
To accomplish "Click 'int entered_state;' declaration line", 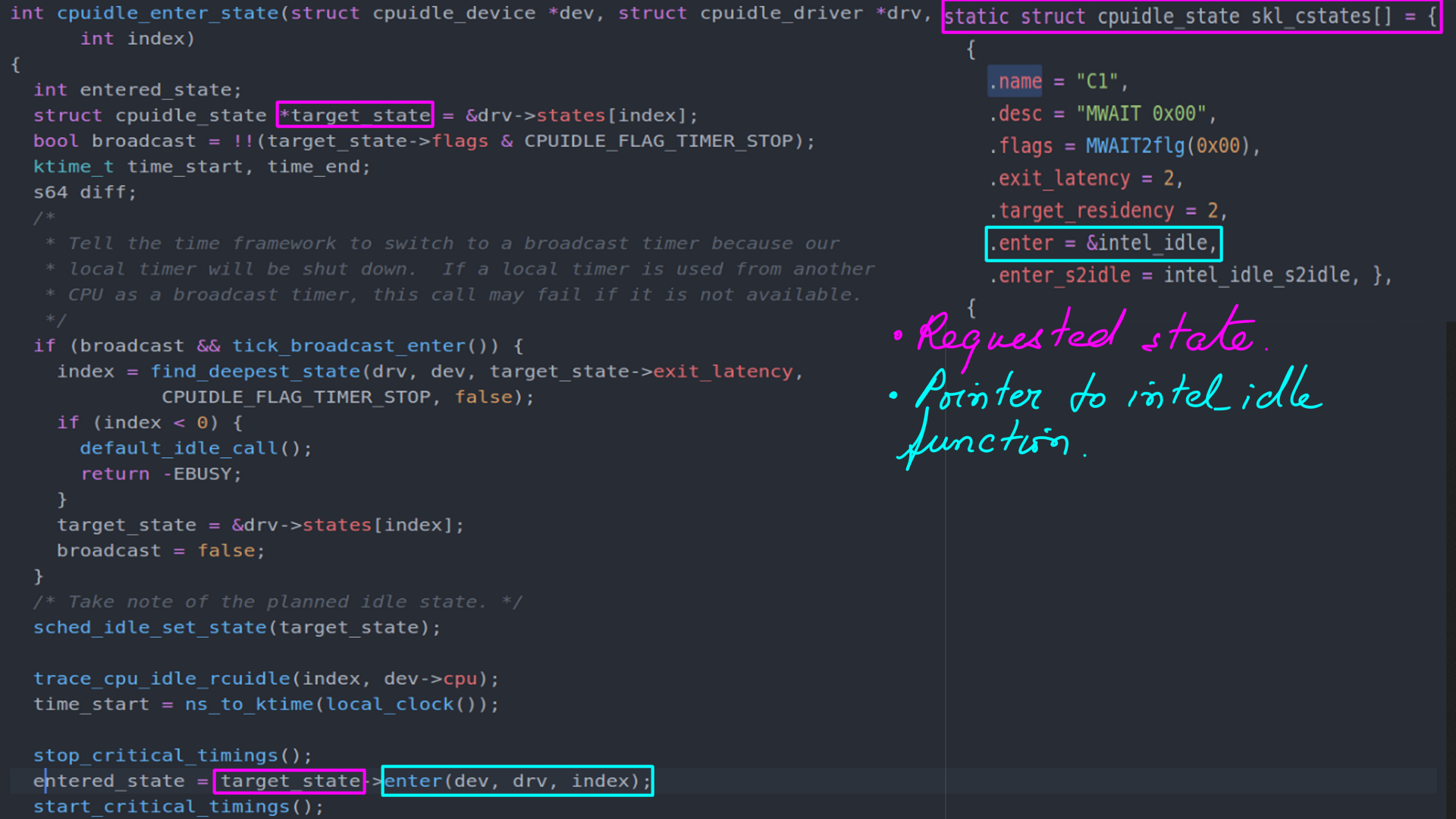I will (x=137, y=89).
